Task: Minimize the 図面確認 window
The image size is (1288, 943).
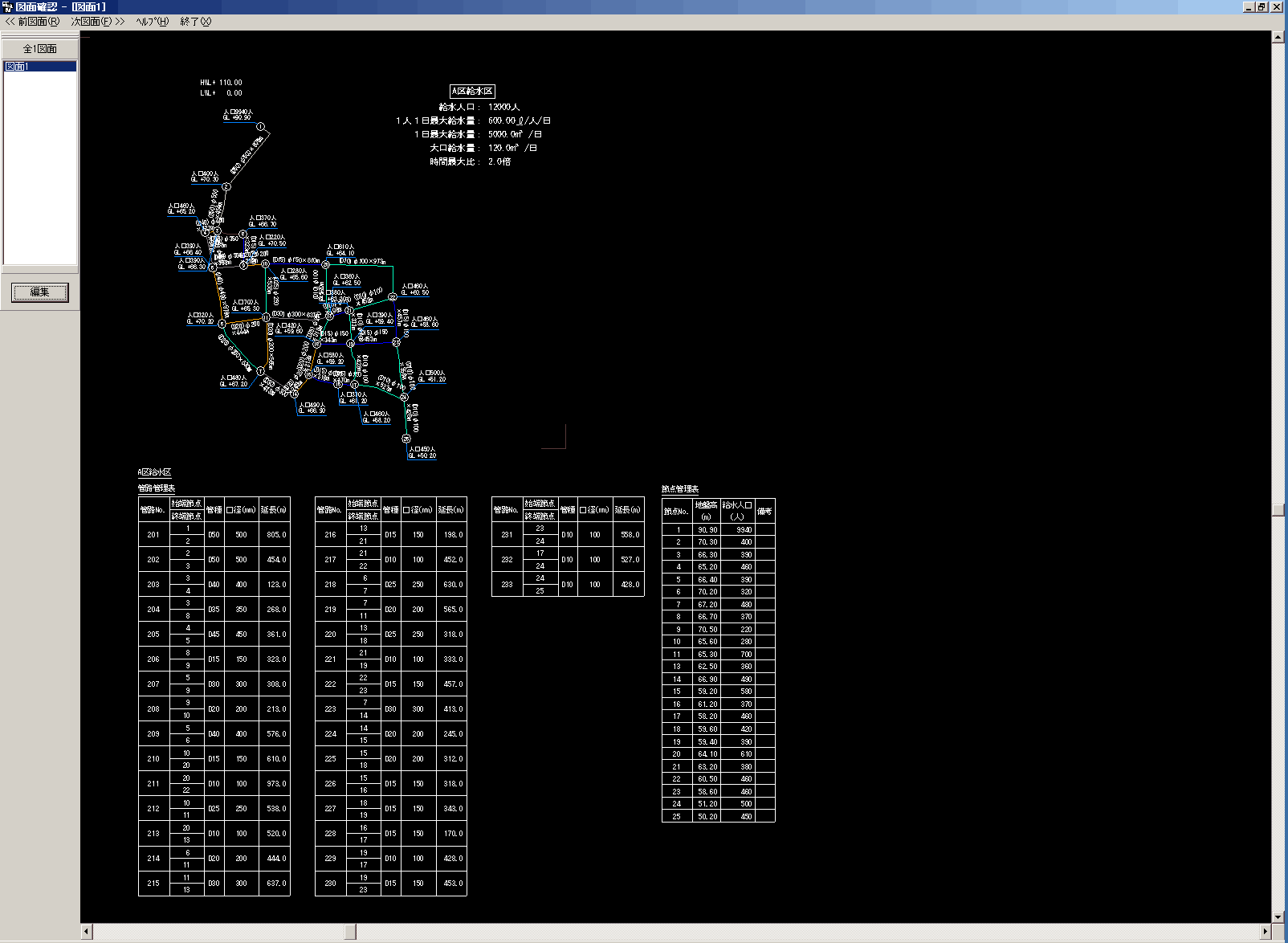Action: pos(1249,6)
